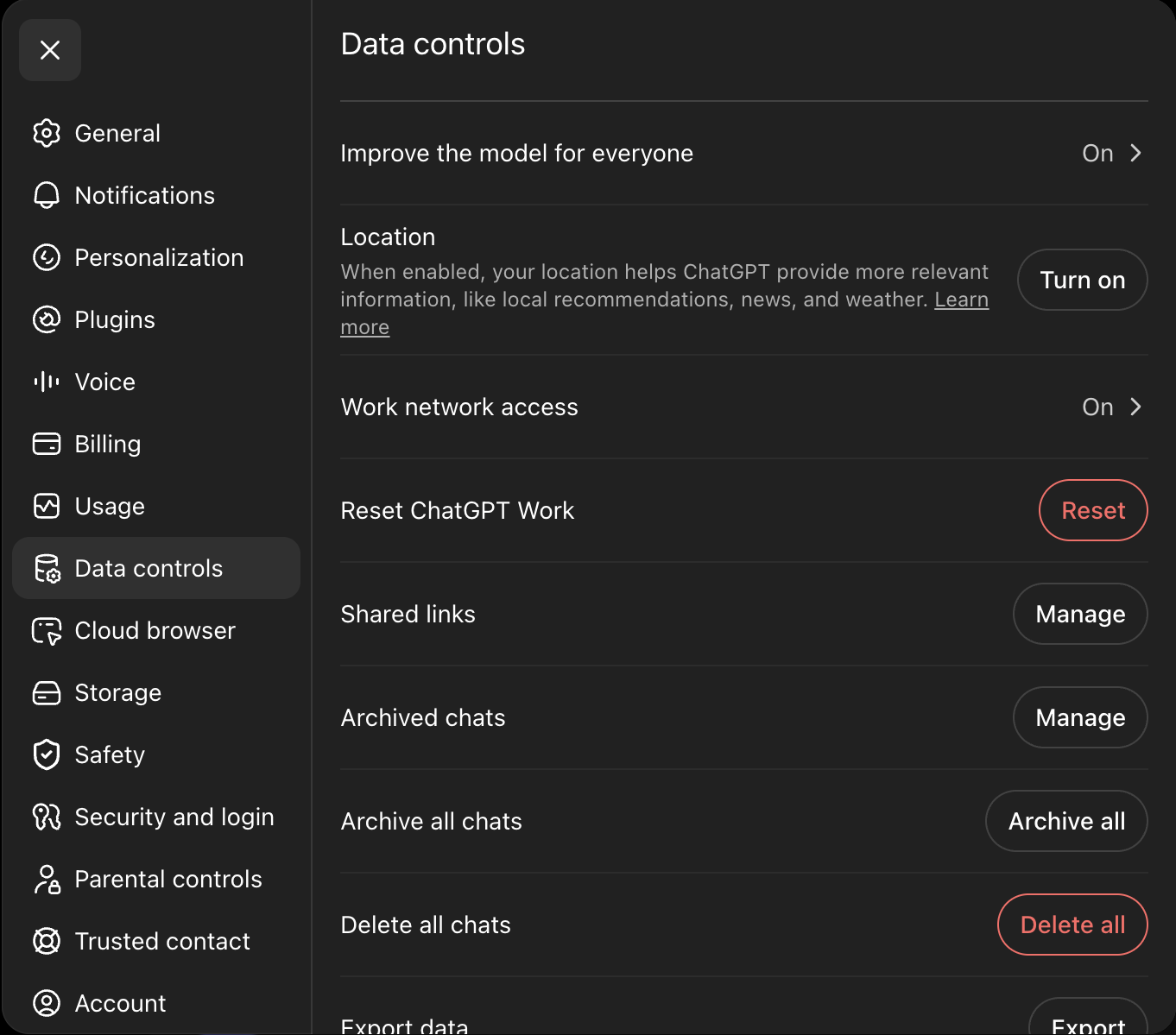Open the Account section
Screen dimensions: 1176x1035
(156, 1003)
